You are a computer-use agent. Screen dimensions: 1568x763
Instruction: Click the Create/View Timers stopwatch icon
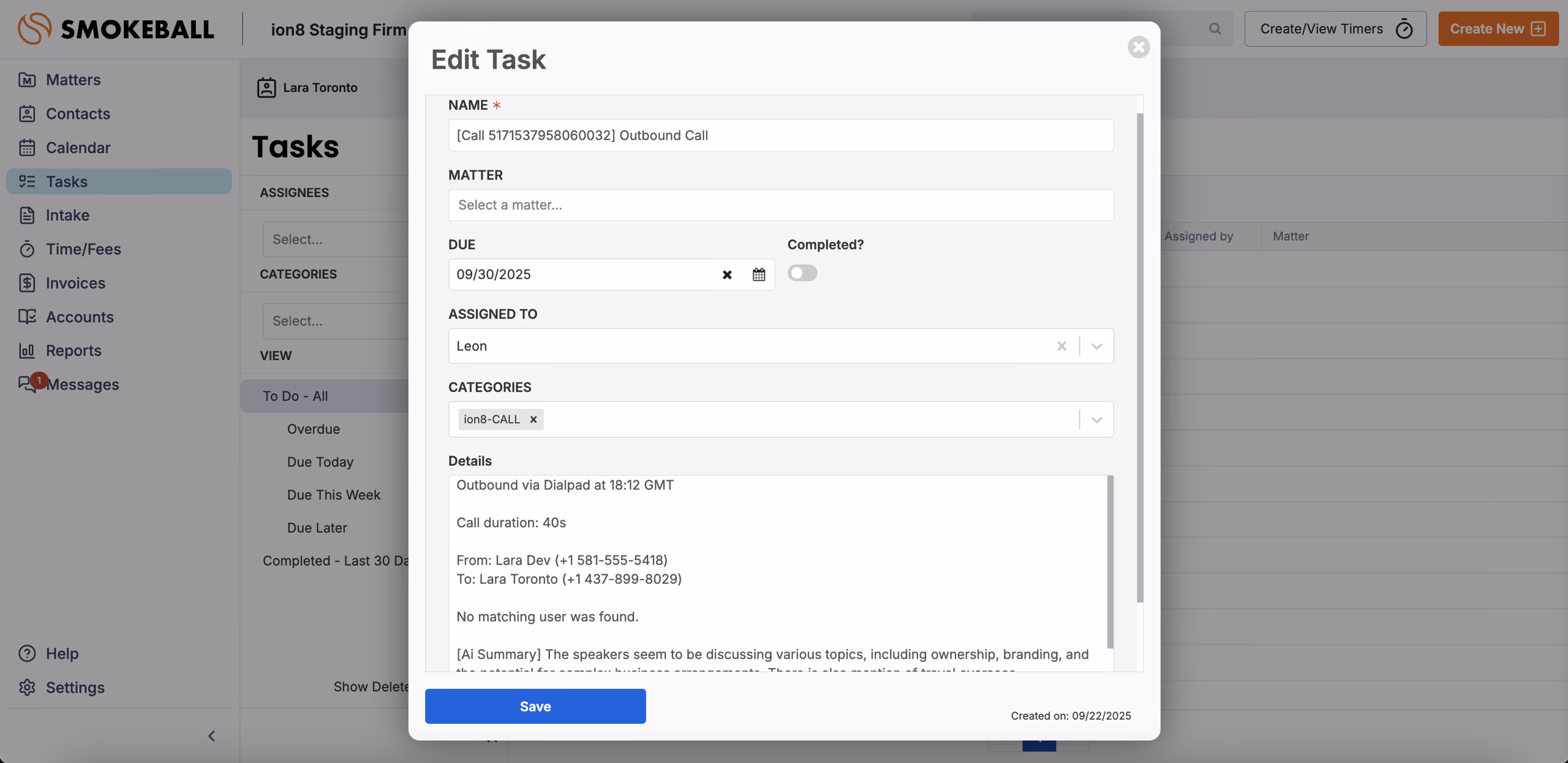pyautogui.click(x=1404, y=29)
